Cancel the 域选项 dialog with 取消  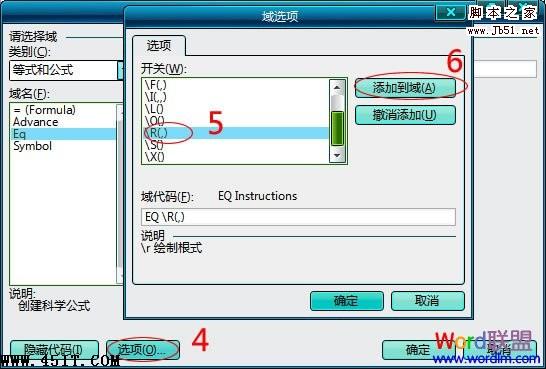pos(428,301)
